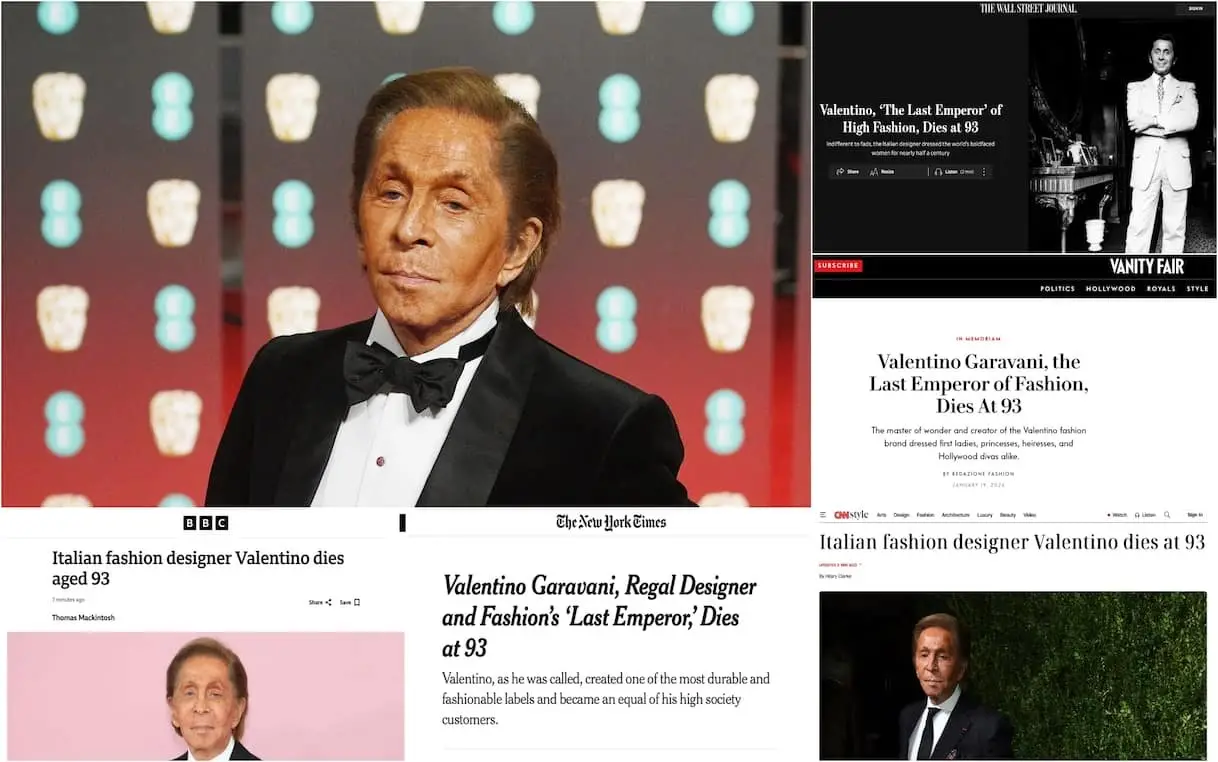Image resolution: width=1218 pixels, height=762 pixels.
Task: Click the BBC Share icon
Action: tap(328, 602)
